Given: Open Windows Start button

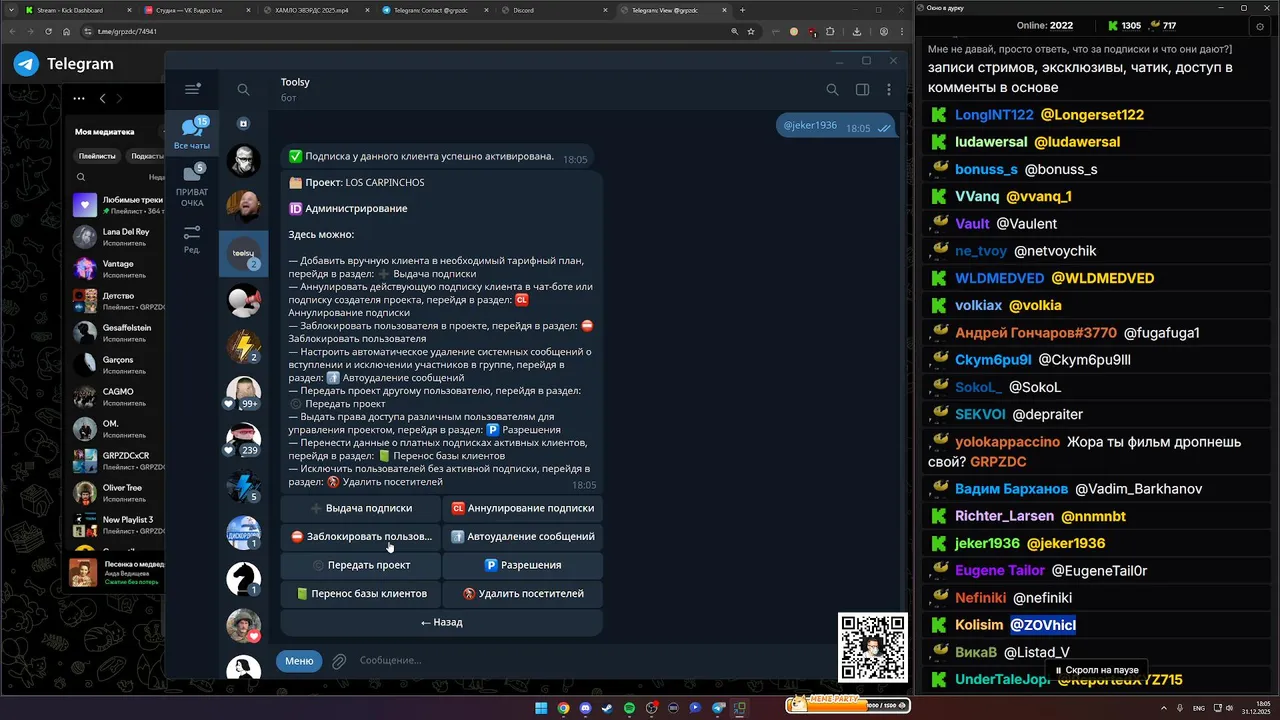Looking at the screenshot, I should 541,708.
